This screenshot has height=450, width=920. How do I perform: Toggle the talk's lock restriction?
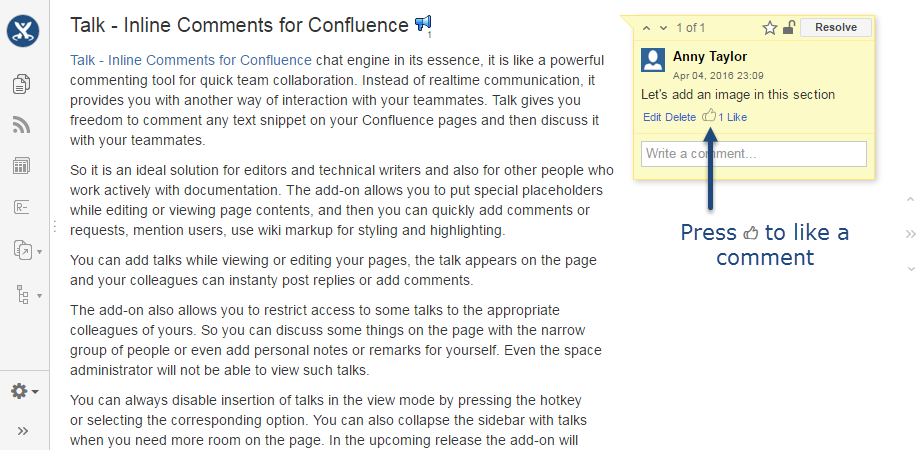pos(789,28)
